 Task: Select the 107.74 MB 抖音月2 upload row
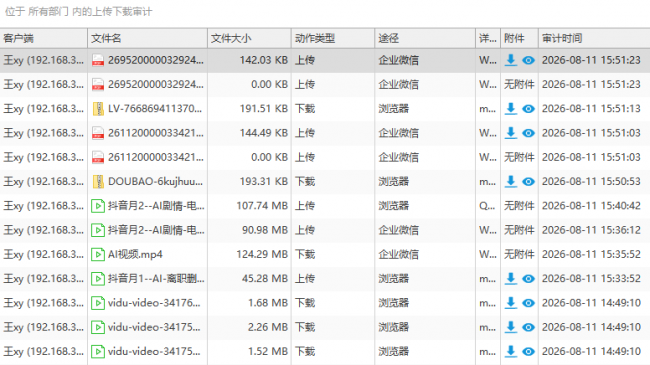325,206
